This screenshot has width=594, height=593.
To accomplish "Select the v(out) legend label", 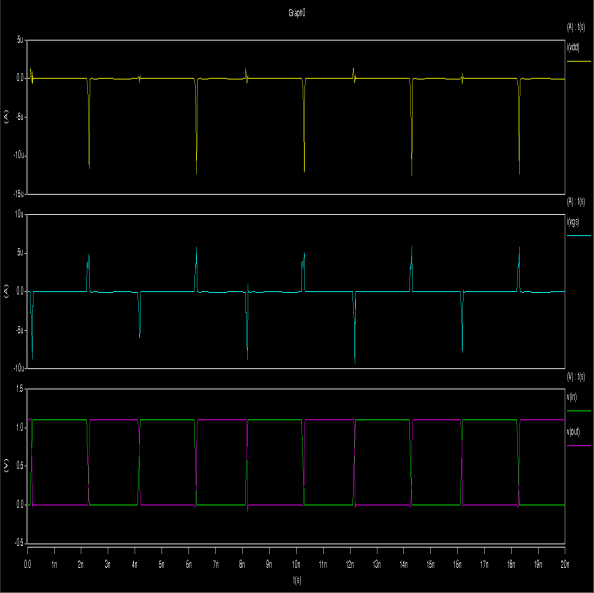I will (574, 432).
